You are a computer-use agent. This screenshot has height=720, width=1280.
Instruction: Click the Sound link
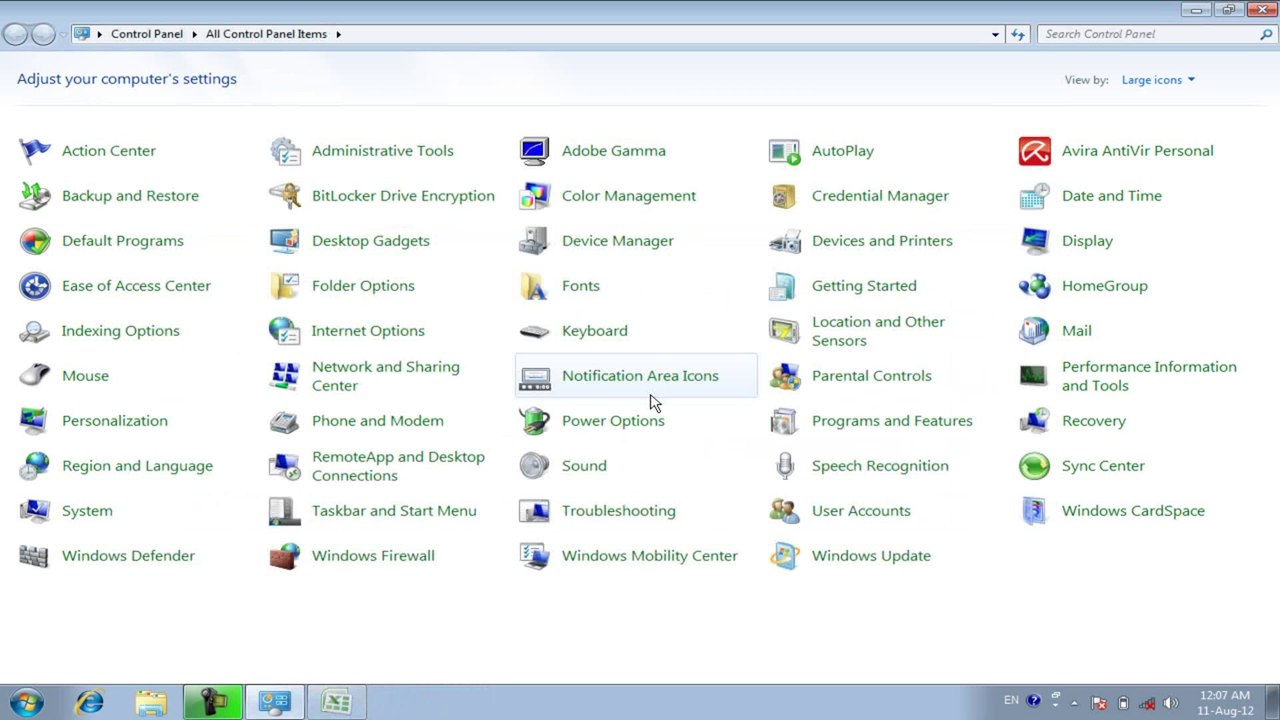point(584,466)
